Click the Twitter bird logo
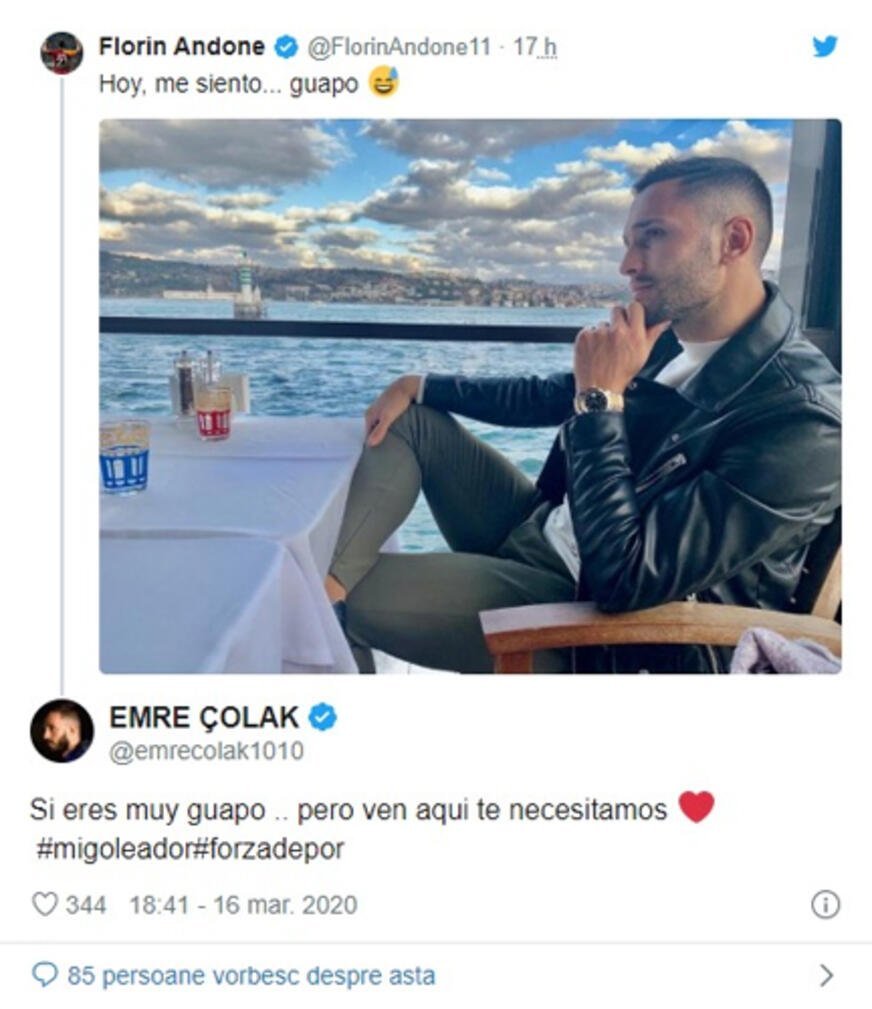 824,47
